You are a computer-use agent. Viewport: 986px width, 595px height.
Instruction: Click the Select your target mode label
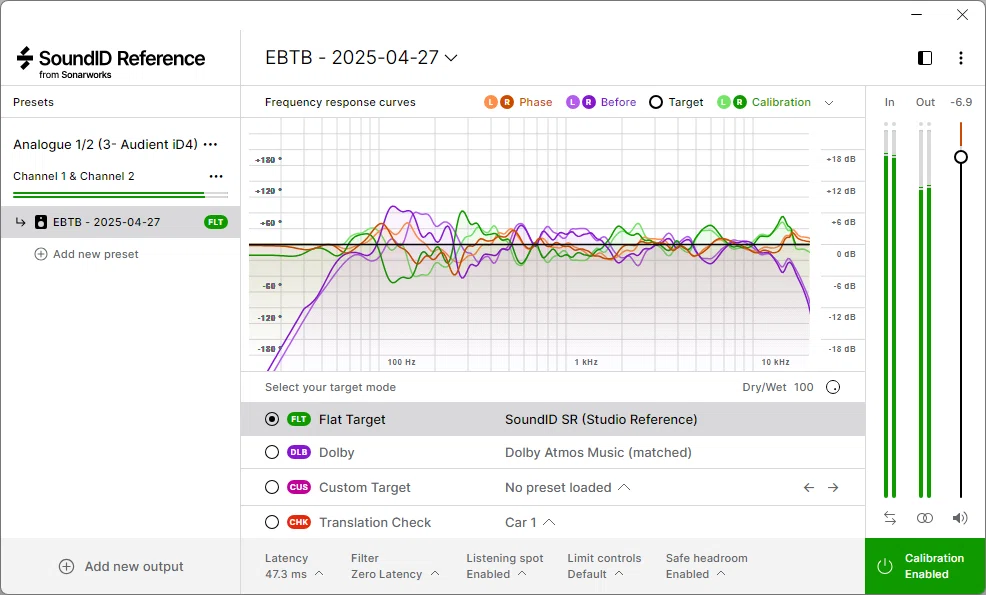pyautogui.click(x=330, y=387)
